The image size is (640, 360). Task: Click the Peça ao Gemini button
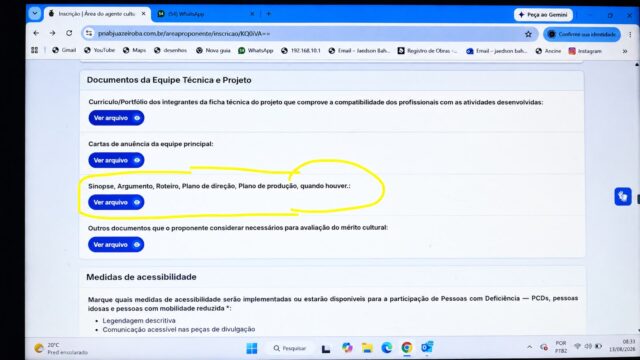pyautogui.click(x=543, y=15)
